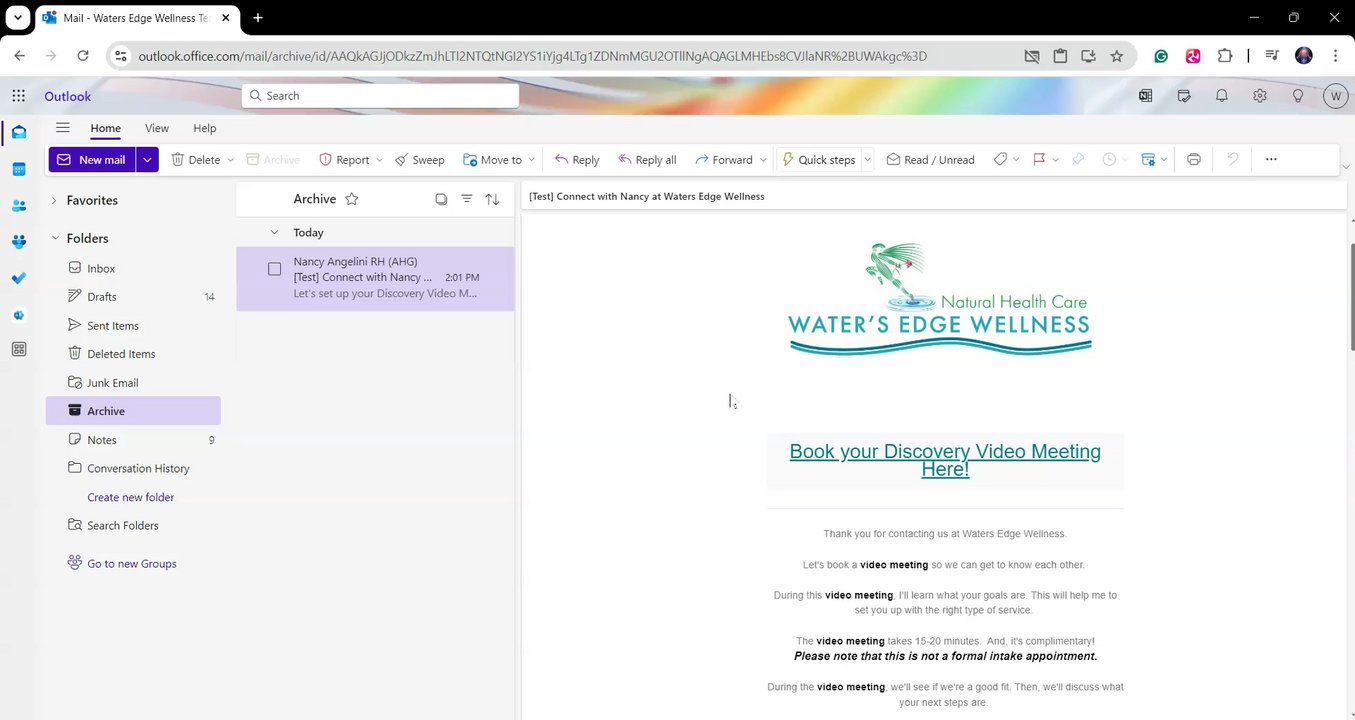This screenshot has width=1355, height=720.
Task: Open the Delete dropdown arrow
Action: click(230, 160)
